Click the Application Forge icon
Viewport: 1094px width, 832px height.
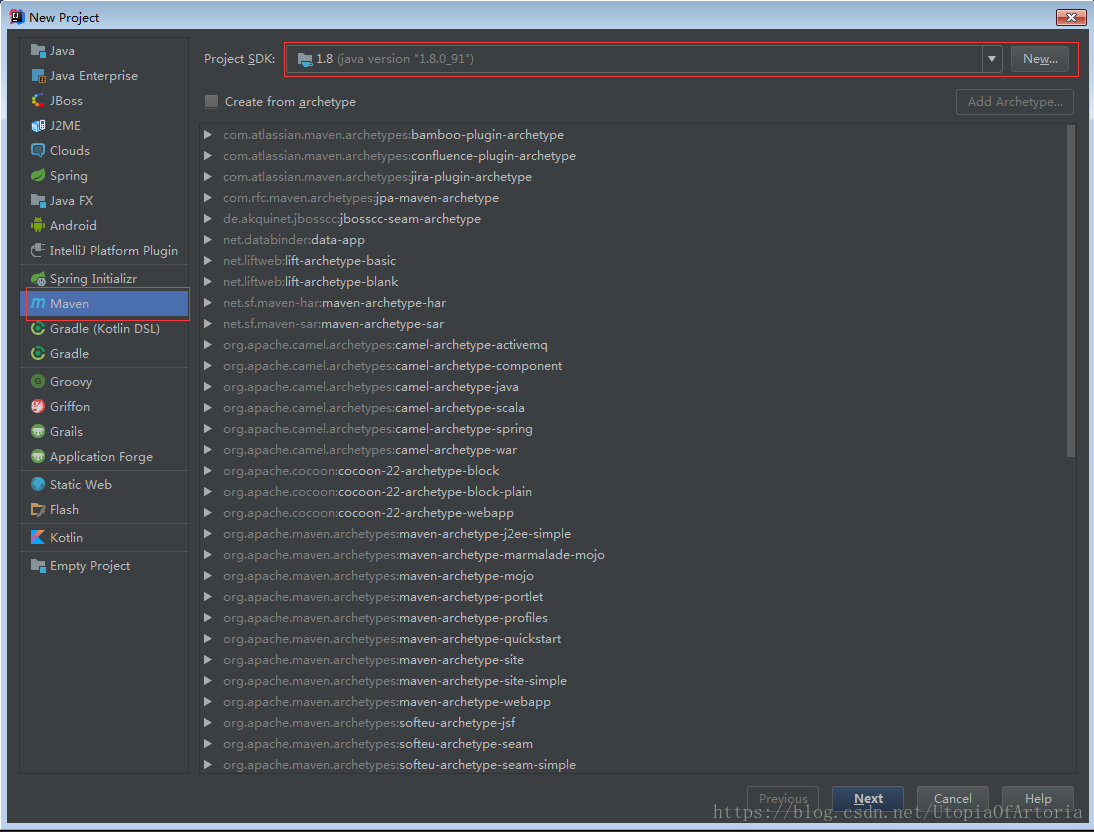click(x=38, y=456)
